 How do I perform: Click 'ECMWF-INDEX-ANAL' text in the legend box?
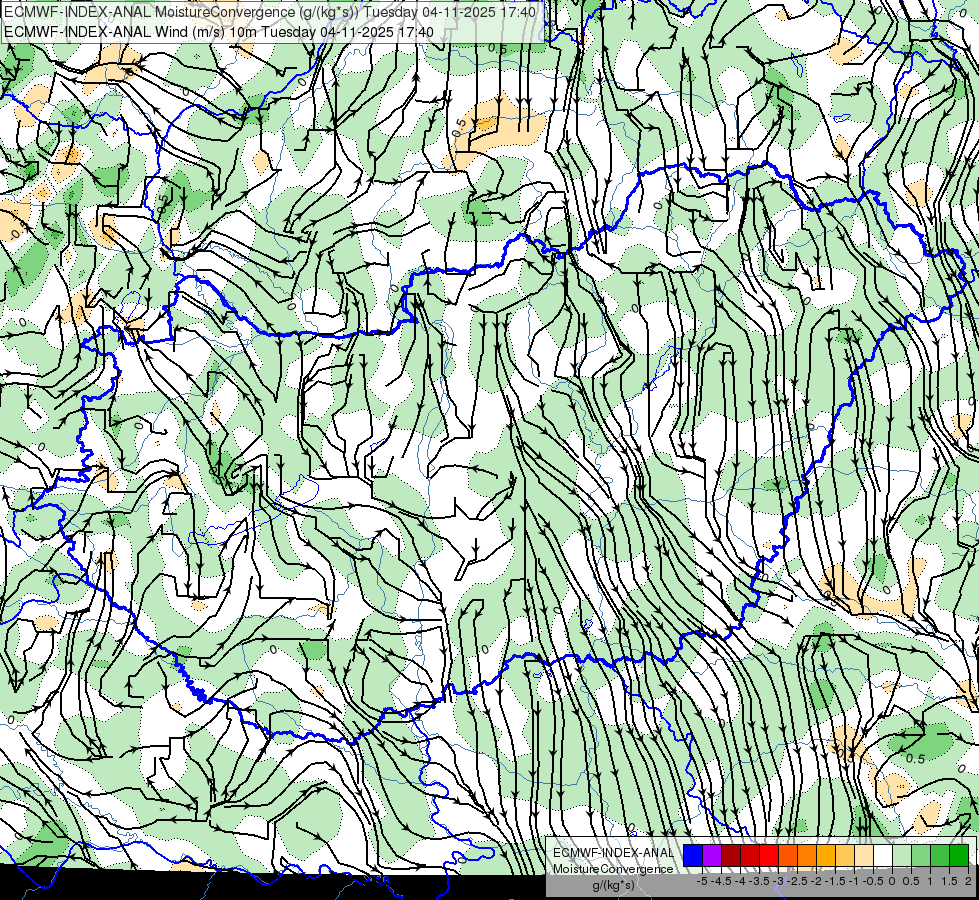click(613, 853)
